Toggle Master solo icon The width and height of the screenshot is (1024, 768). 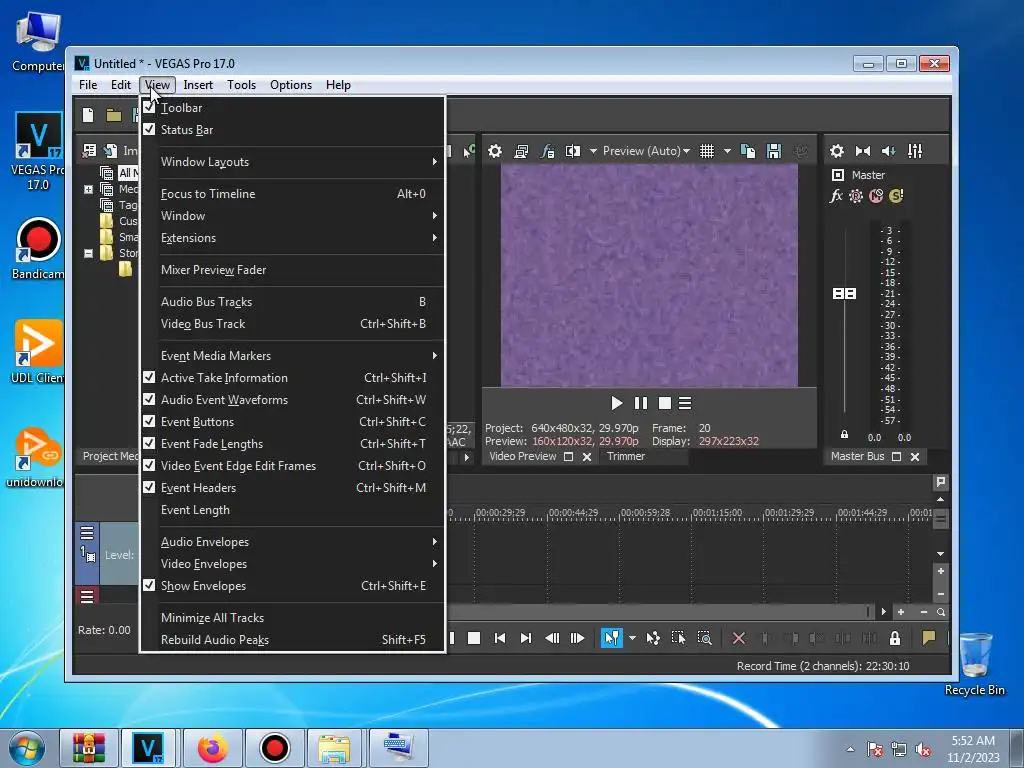click(x=896, y=196)
